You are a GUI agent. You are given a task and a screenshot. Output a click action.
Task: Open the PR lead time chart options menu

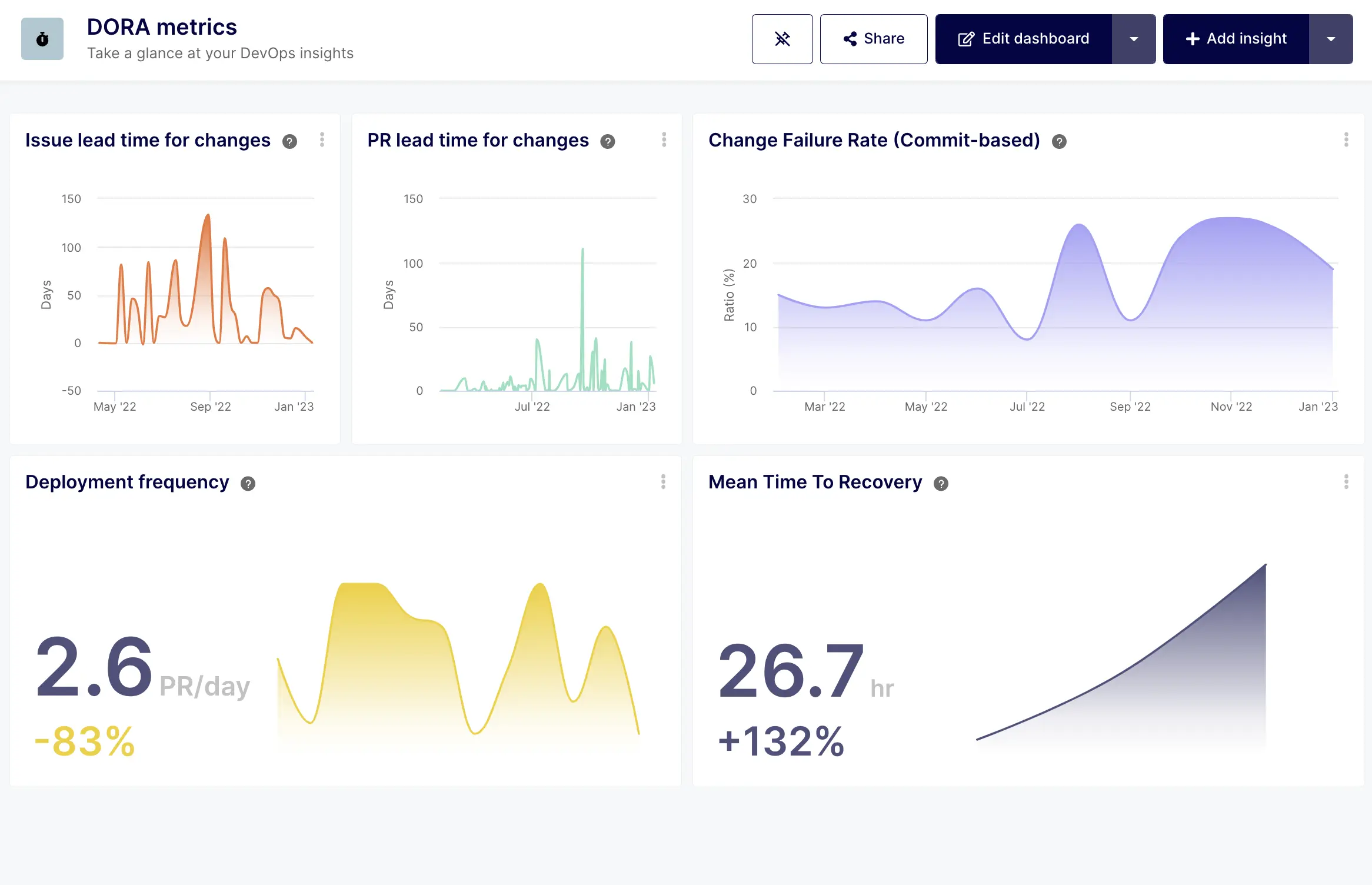coord(664,140)
